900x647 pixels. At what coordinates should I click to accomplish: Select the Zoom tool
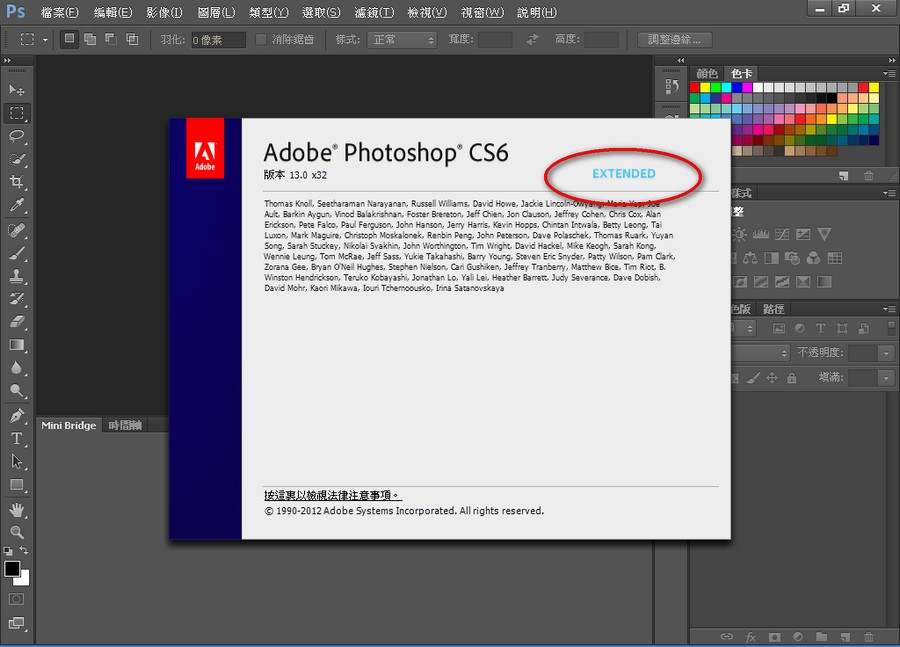coord(17,532)
